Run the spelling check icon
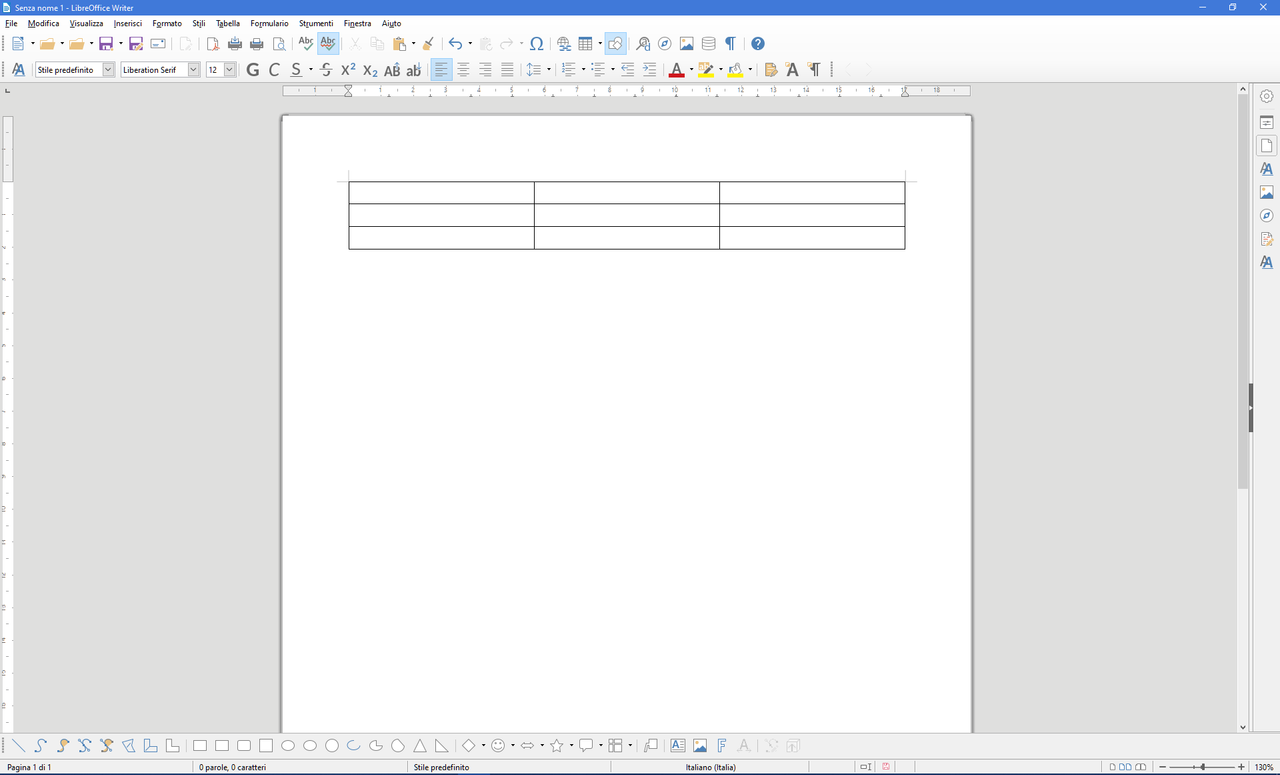 point(306,44)
